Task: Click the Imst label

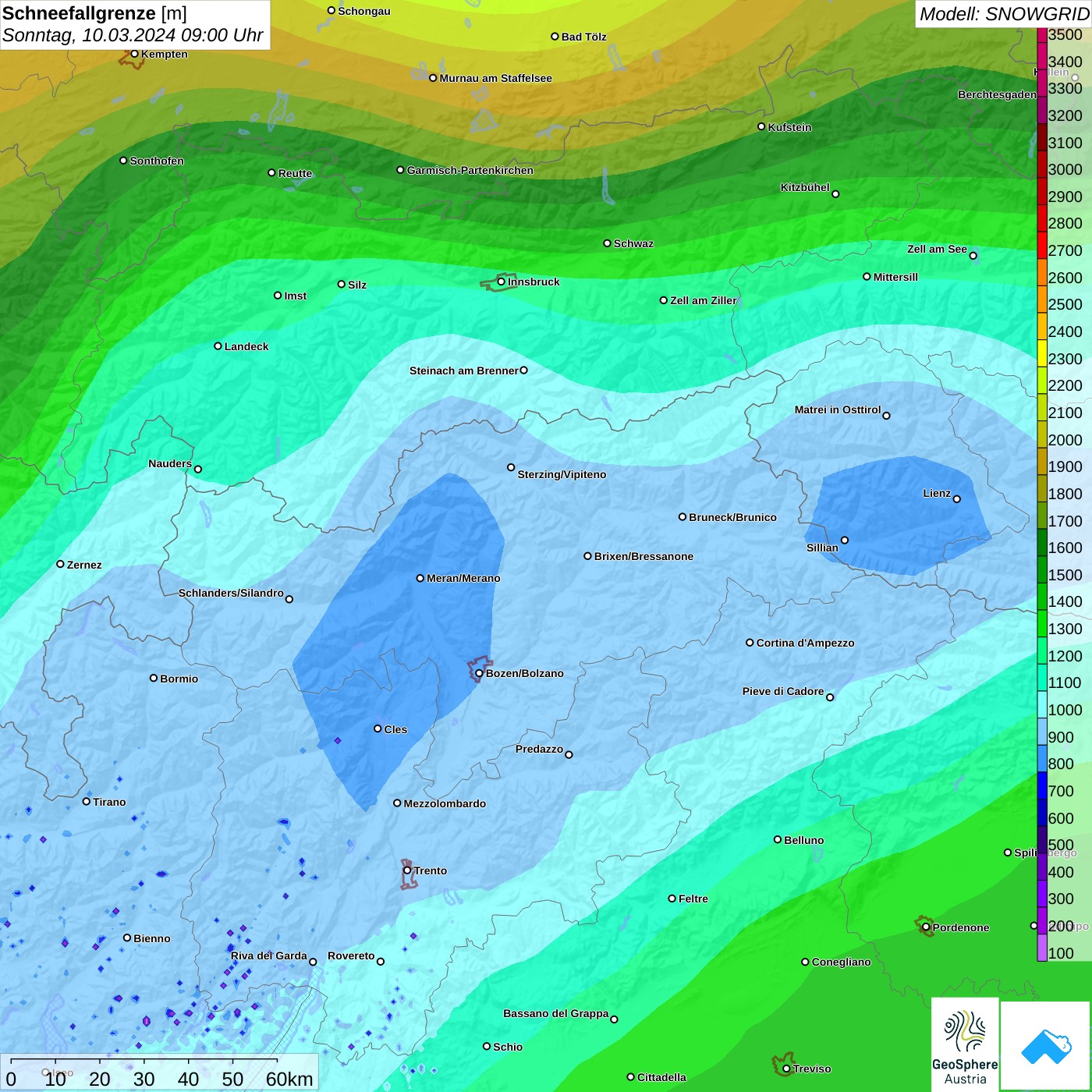Action: click(x=295, y=296)
